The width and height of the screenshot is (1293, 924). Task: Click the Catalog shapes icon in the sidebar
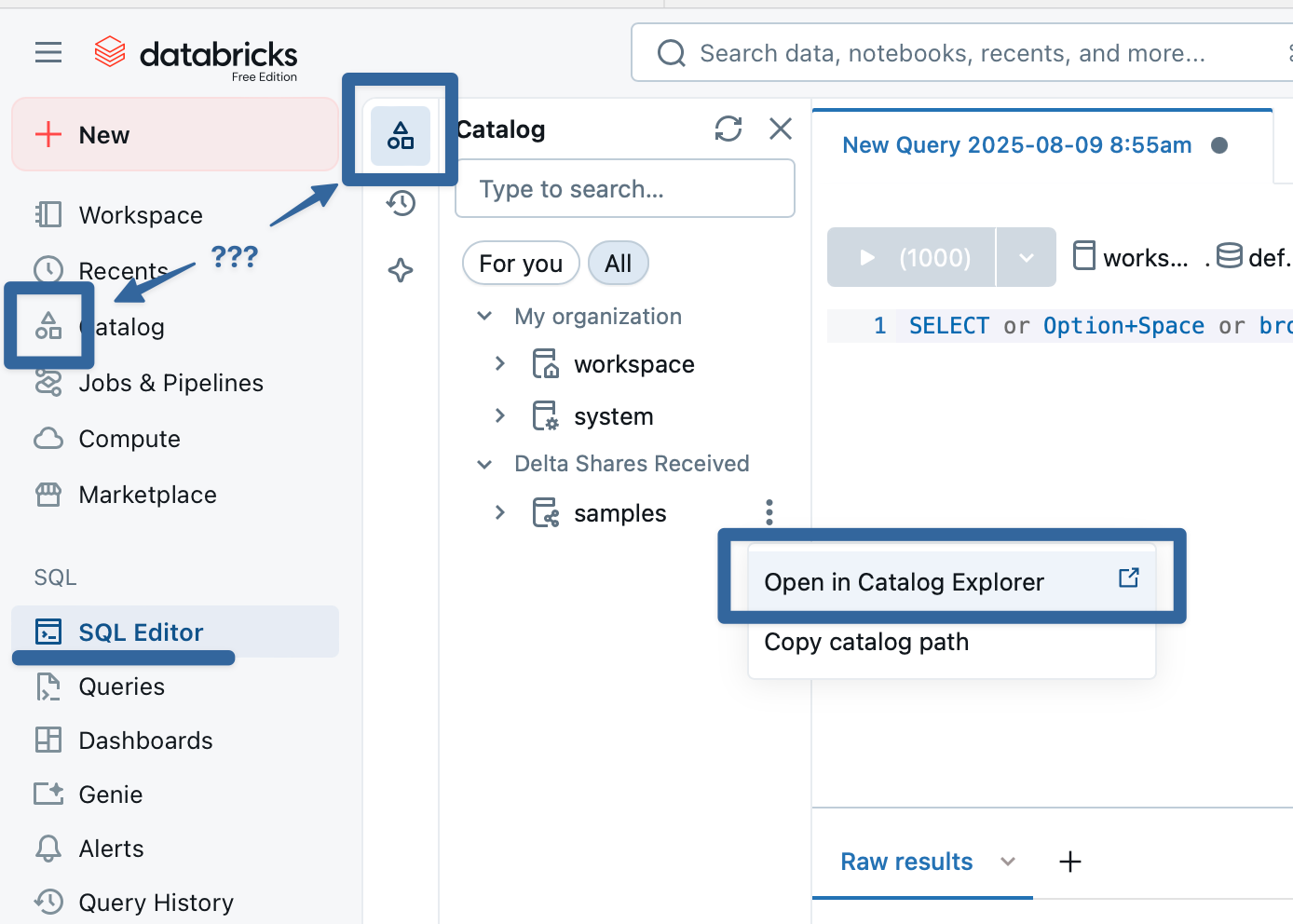[x=48, y=326]
